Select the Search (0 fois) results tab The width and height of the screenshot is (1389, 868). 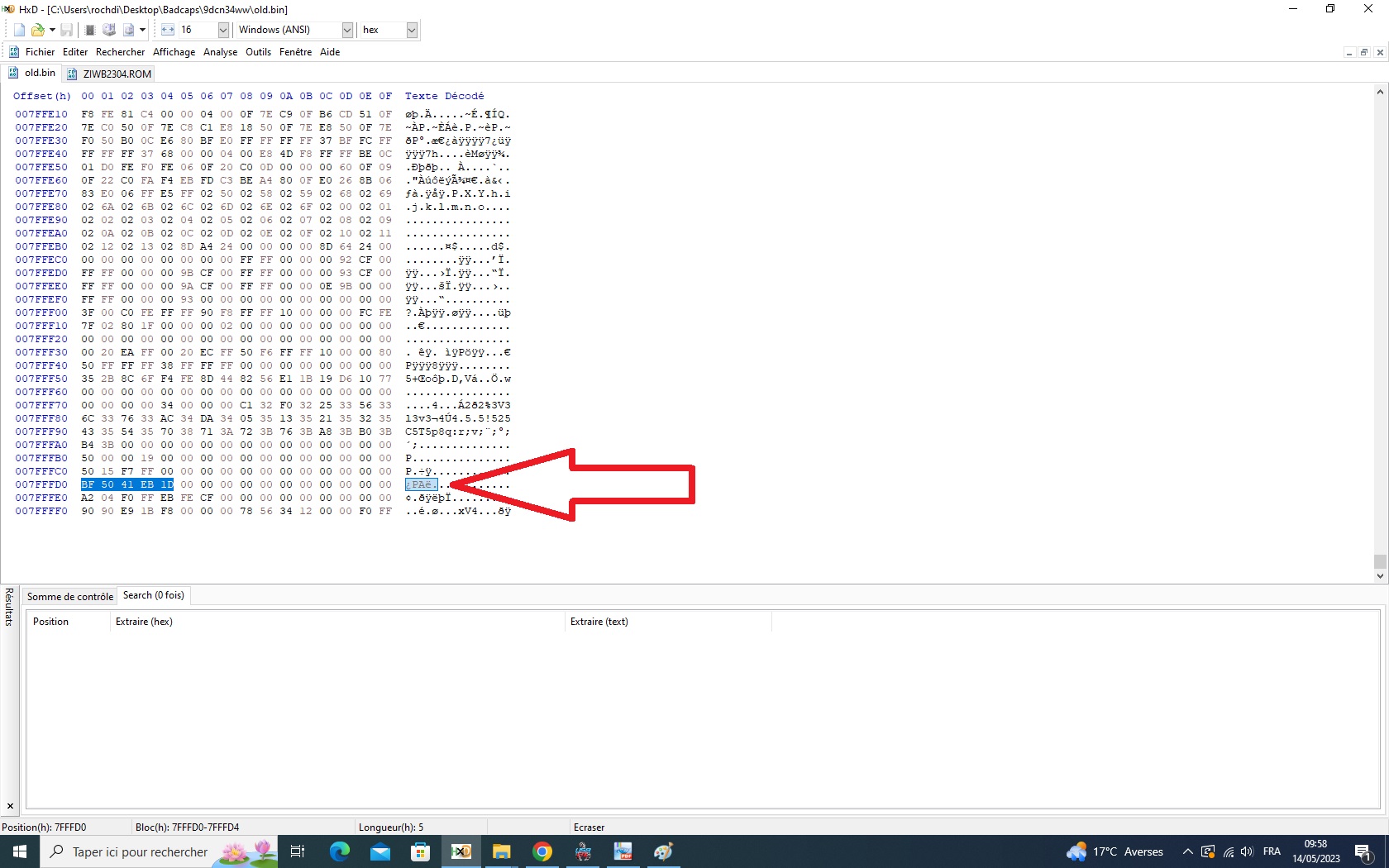coord(154,595)
